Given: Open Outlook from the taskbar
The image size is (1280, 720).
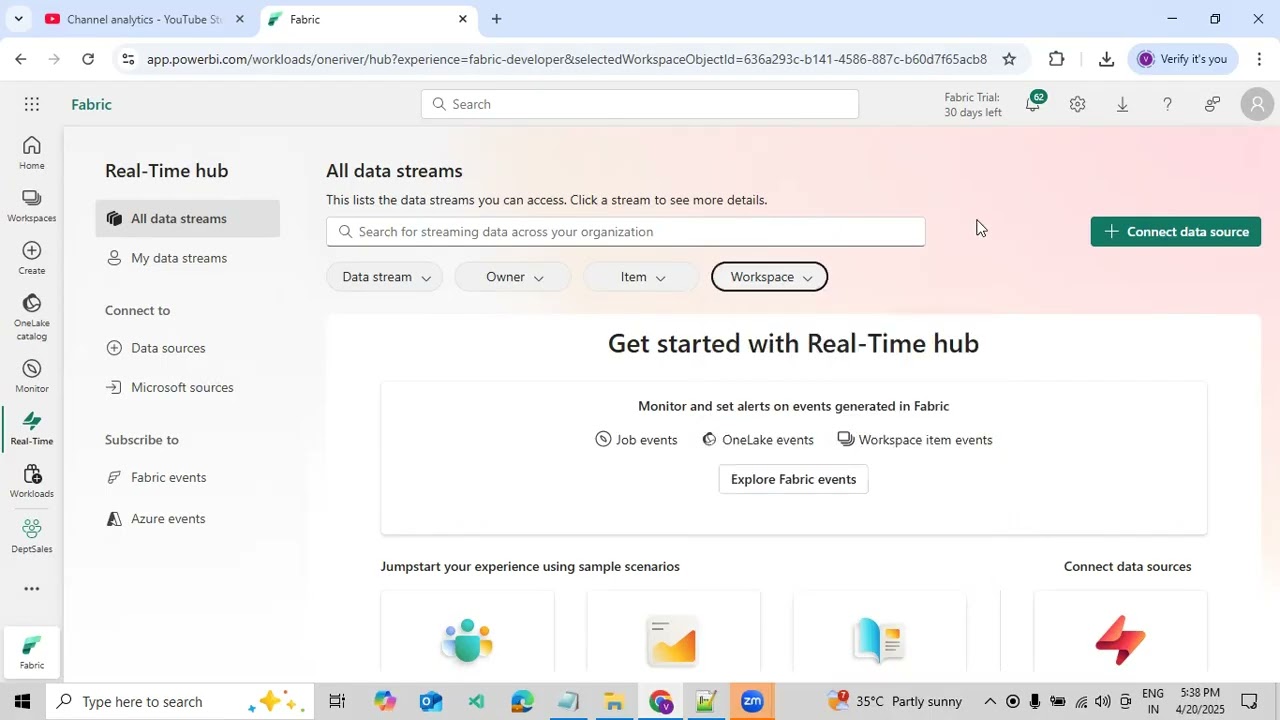Looking at the screenshot, I should coord(430,701).
